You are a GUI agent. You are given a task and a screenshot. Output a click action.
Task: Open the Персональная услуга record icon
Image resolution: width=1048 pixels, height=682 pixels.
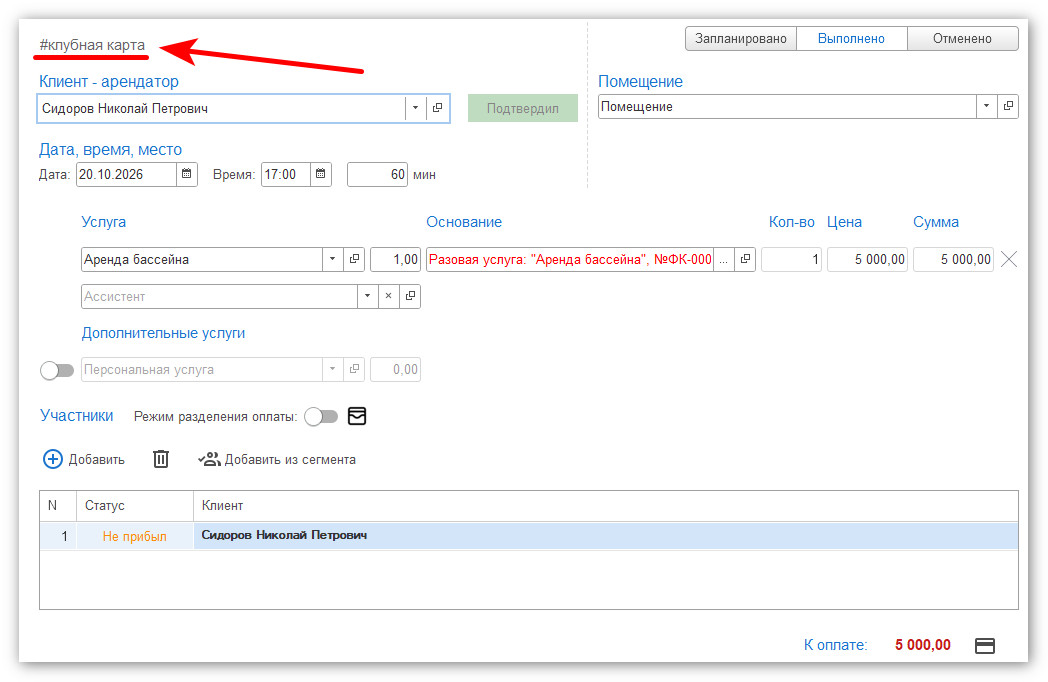pos(354,369)
